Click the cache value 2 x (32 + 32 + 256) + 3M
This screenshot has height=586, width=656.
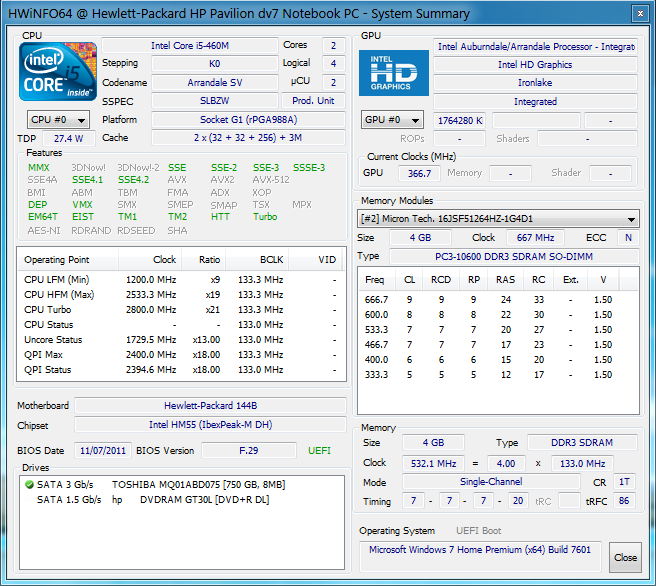click(x=249, y=138)
